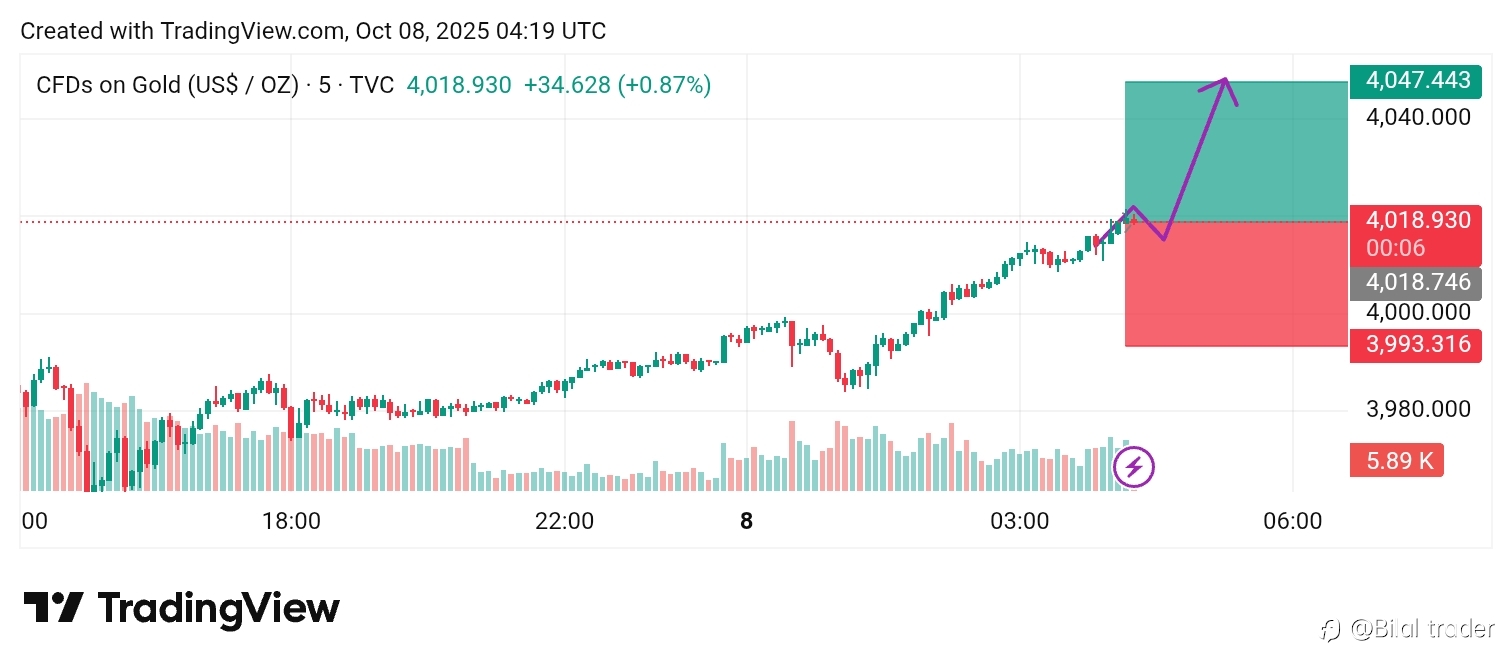Click the 03:00 time axis label
The image size is (1512, 668).
click(1019, 521)
